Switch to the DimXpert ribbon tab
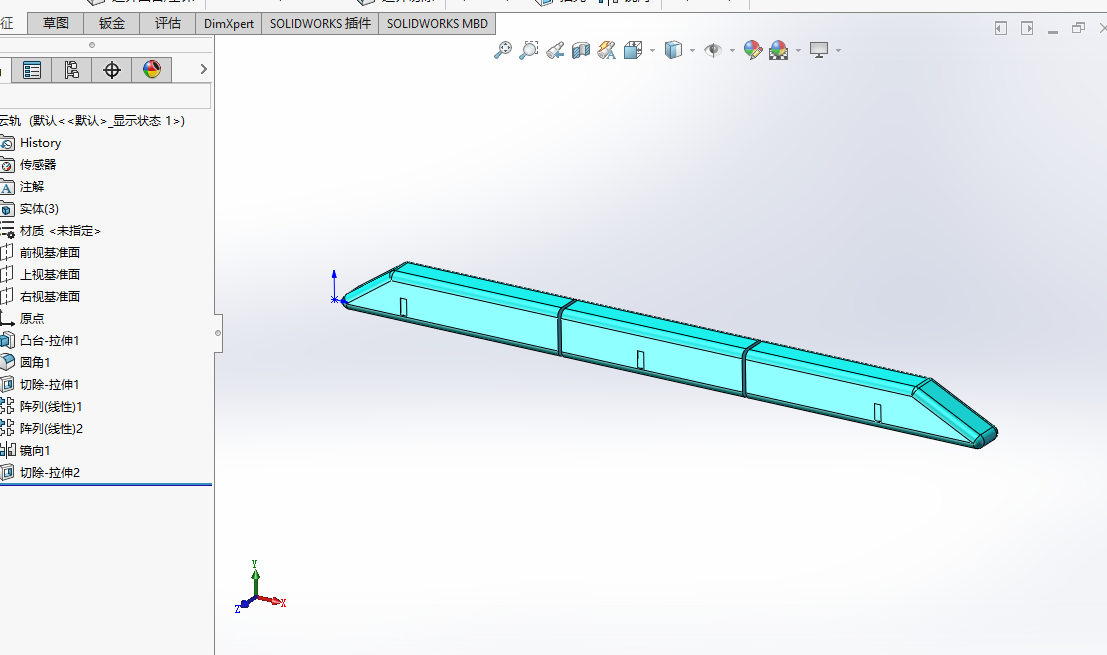 [x=229, y=23]
